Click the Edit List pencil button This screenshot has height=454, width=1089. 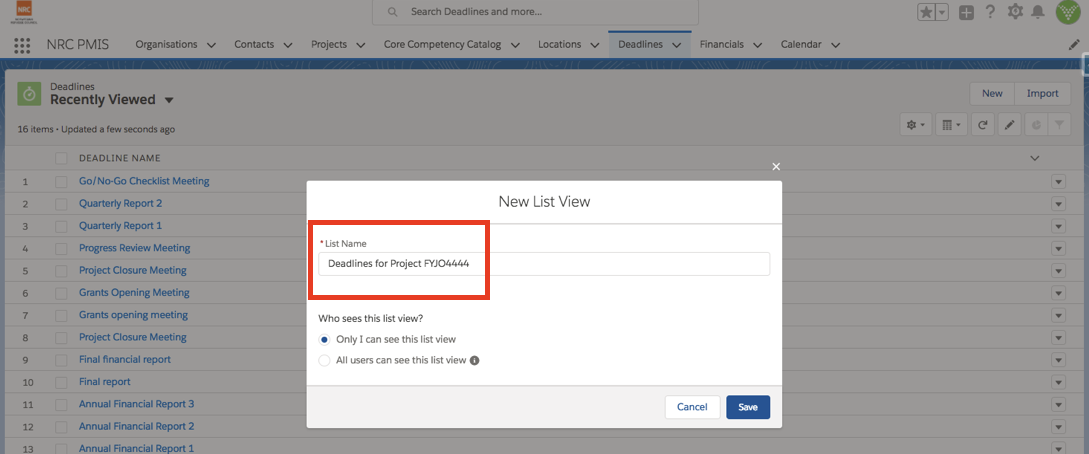1009,125
